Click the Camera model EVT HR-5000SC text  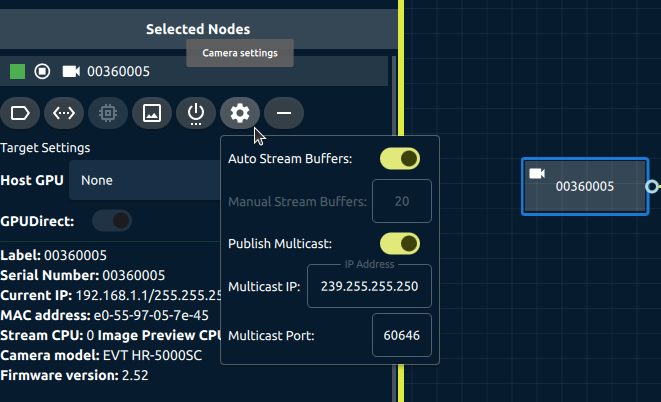pos(101,355)
